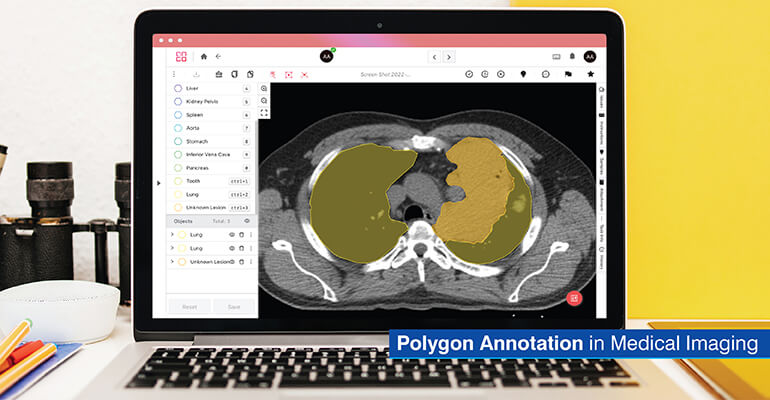The width and height of the screenshot is (770, 400).
Task: Click the center AA avatar with green badge
Action: pyautogui.click(x=327, y=56)
